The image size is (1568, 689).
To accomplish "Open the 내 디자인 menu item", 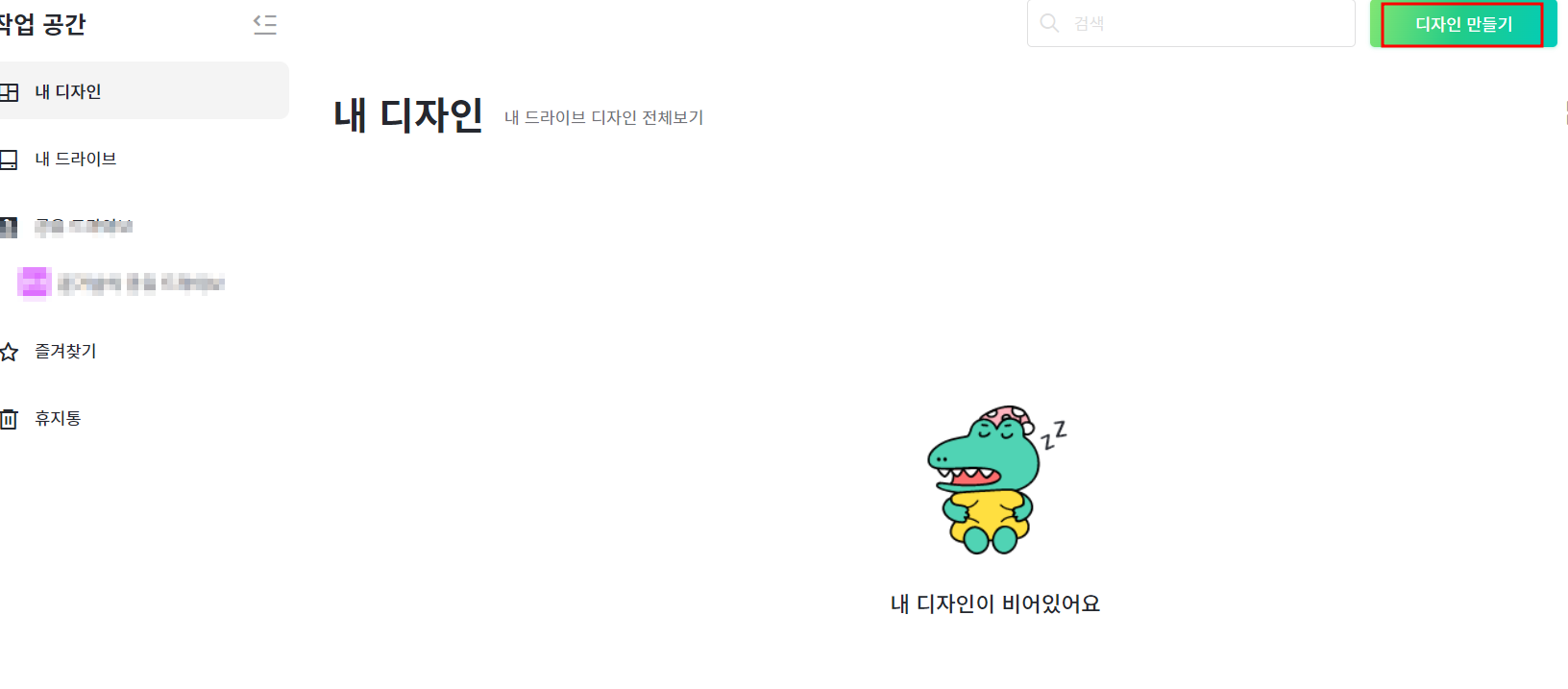I will [144, 90].
